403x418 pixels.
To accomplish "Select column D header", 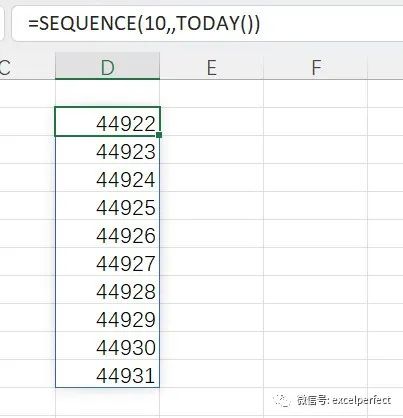I will (107, 66).
